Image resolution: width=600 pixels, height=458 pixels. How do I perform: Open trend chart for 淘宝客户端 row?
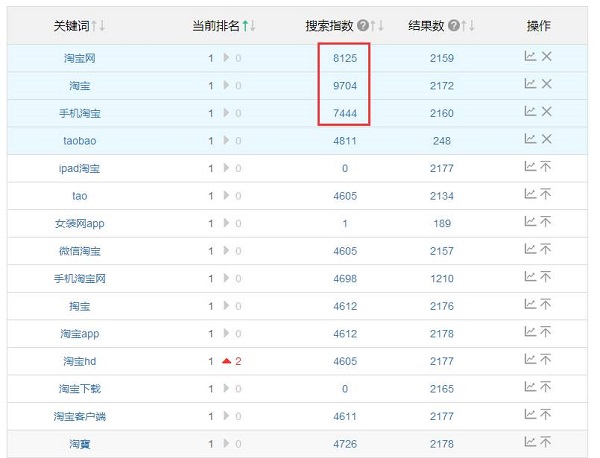(x=530, y=414)
